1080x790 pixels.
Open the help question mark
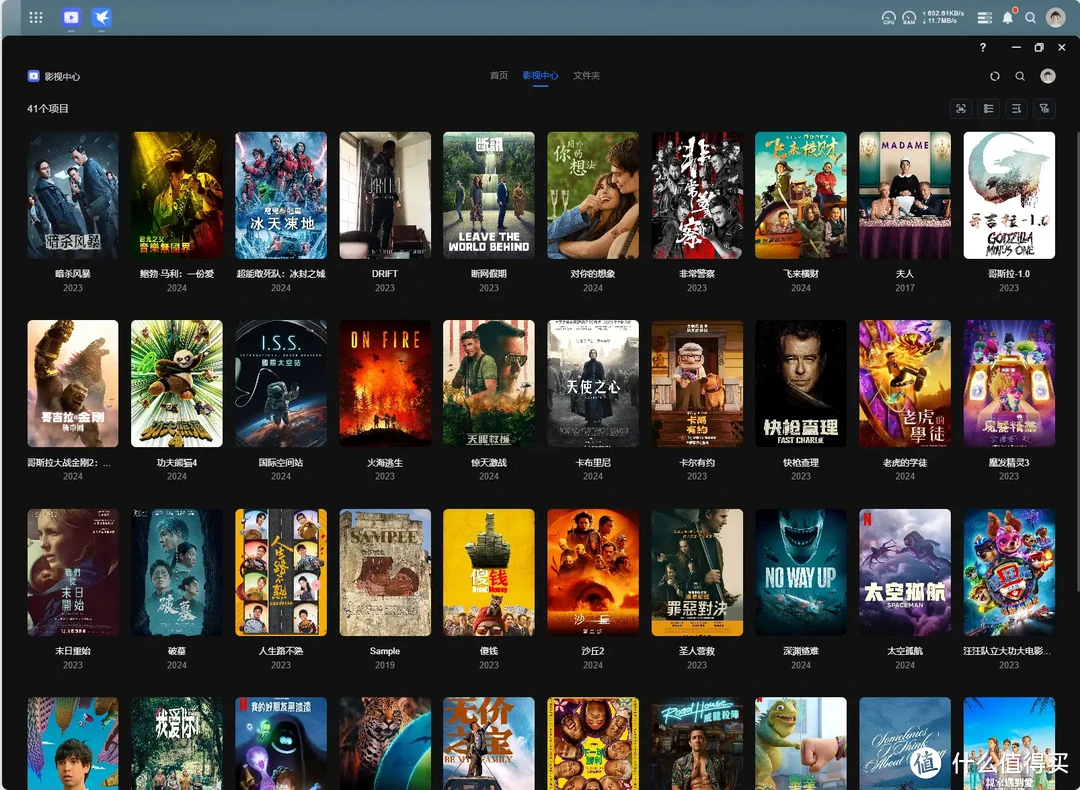coord(983,48)
